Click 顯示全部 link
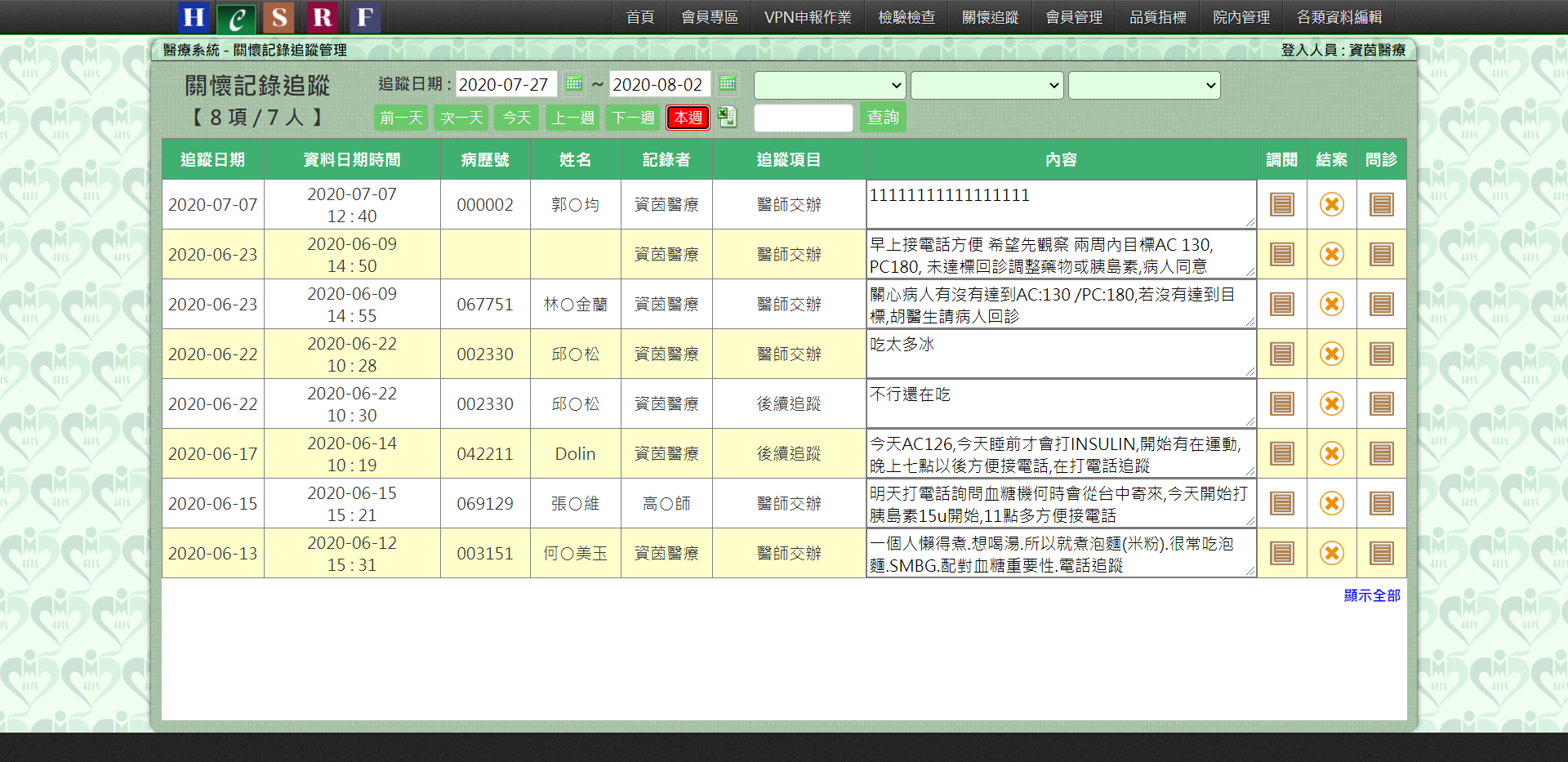This screenshot has height=762, width=1568. (1372, 595)
